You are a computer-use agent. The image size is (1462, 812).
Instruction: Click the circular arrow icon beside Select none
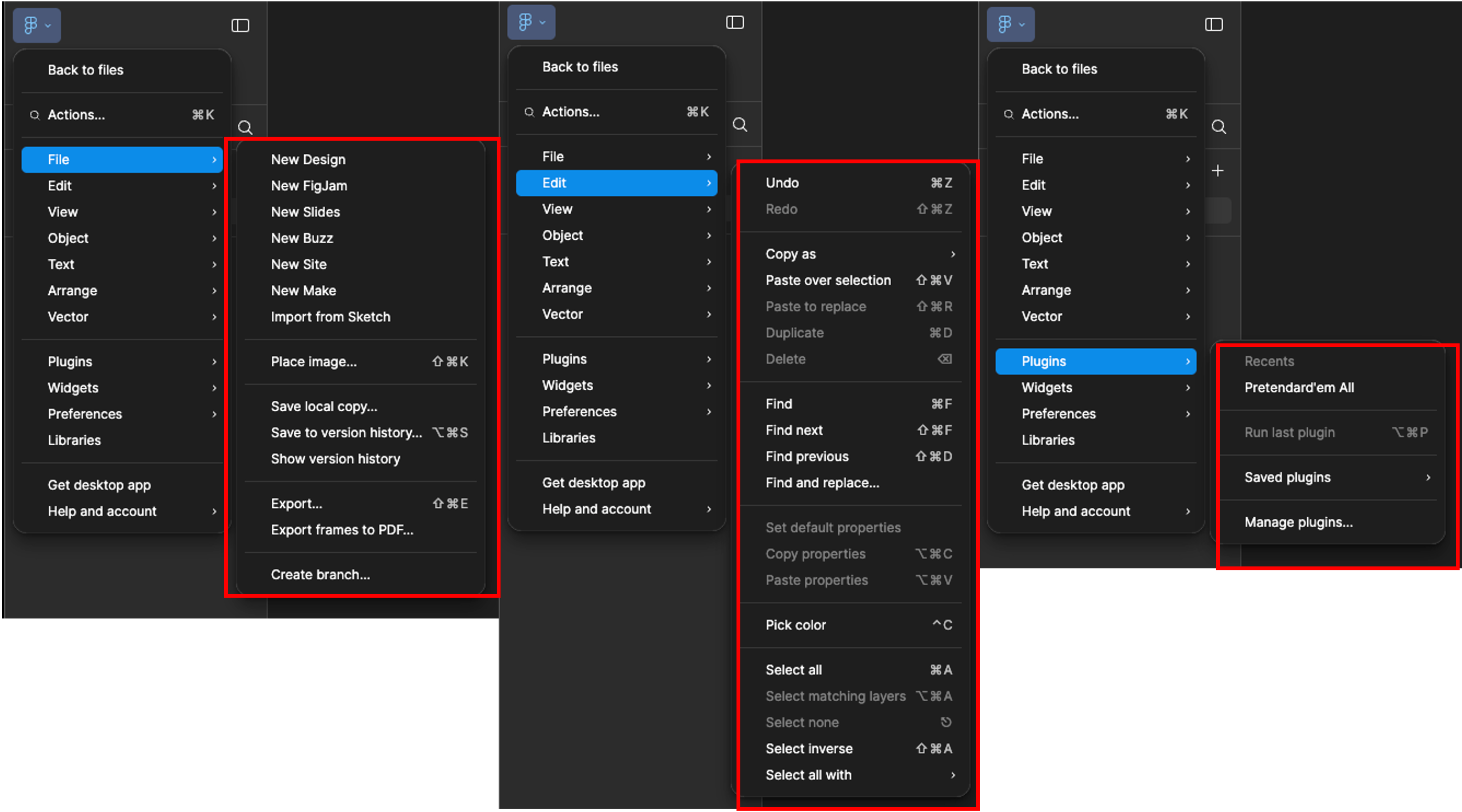coord(946,722)
